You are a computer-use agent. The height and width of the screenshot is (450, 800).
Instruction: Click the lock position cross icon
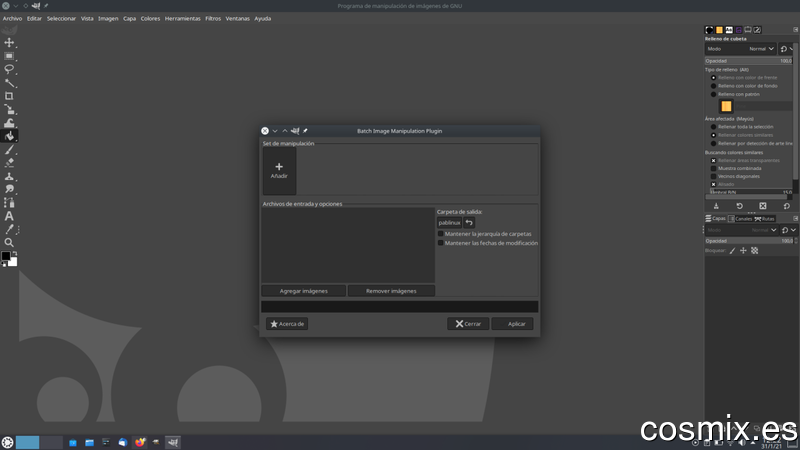point(743,251)
